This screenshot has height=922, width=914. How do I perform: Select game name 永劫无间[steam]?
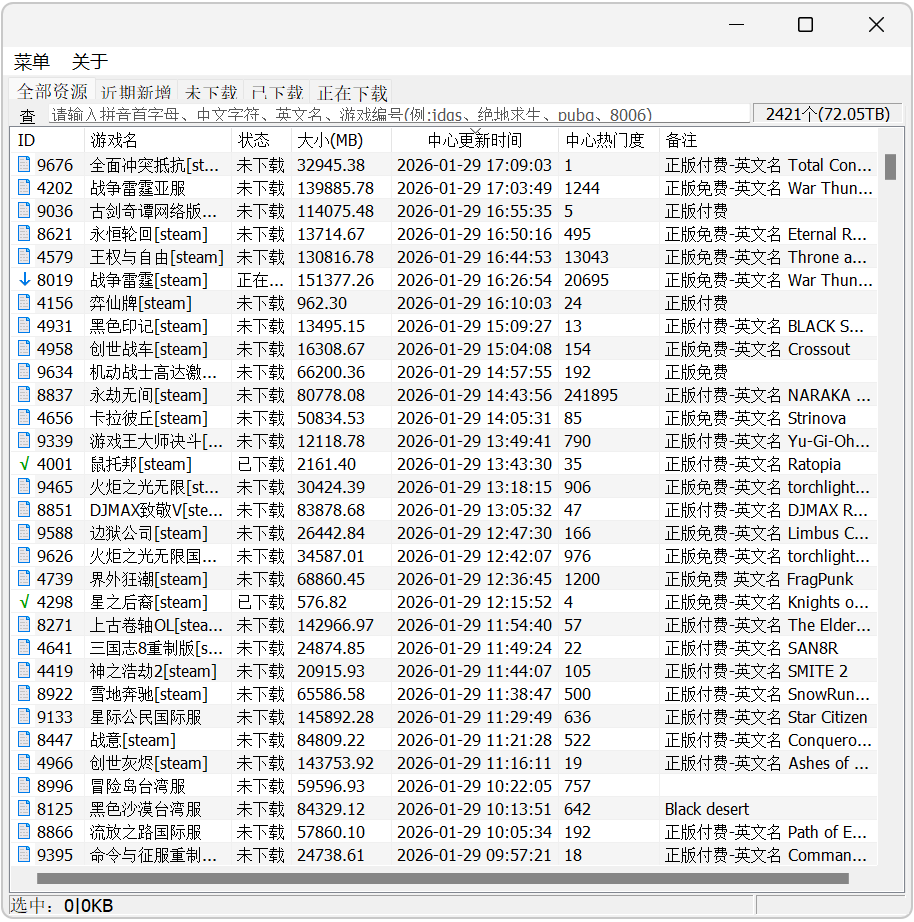pyautogui.click(x=148, y=395)
